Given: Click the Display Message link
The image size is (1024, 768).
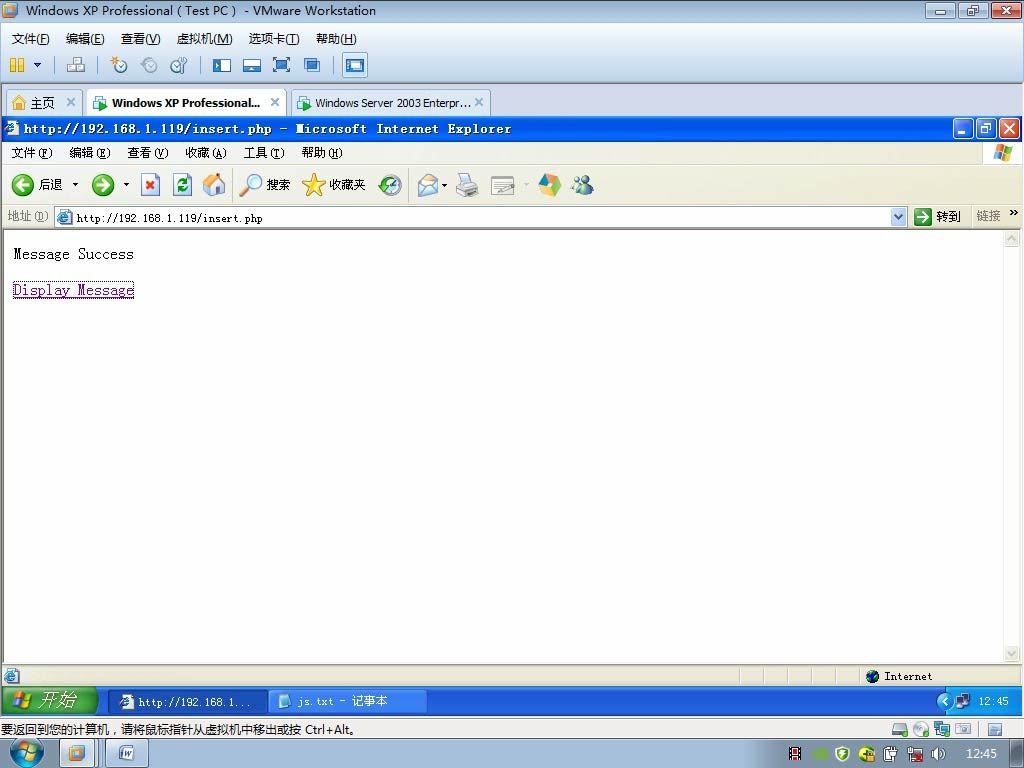Looking at the screenshot, I should pos(73,290).
